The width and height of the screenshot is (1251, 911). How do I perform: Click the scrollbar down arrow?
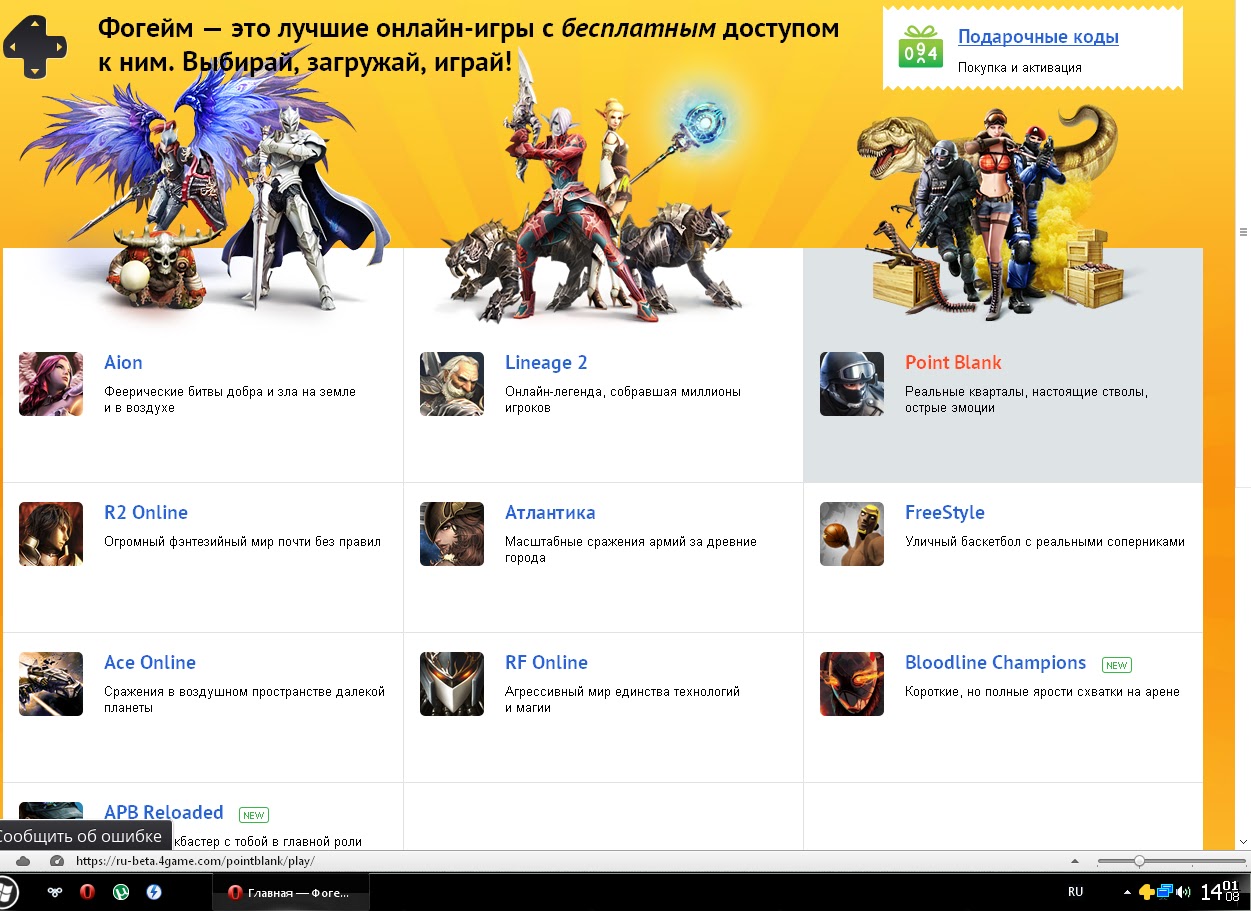point(1243,842)
